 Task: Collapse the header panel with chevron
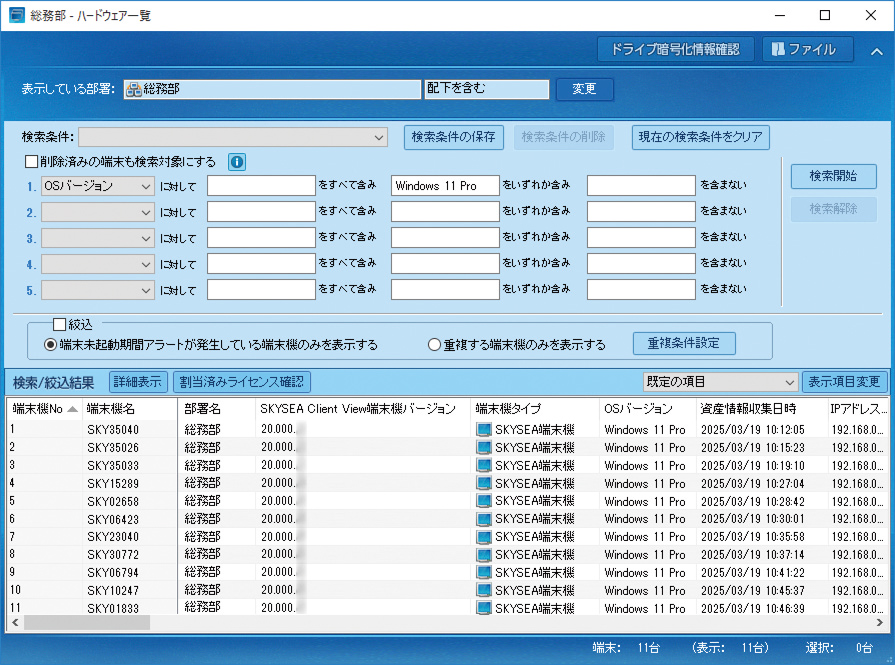(877, 51)
